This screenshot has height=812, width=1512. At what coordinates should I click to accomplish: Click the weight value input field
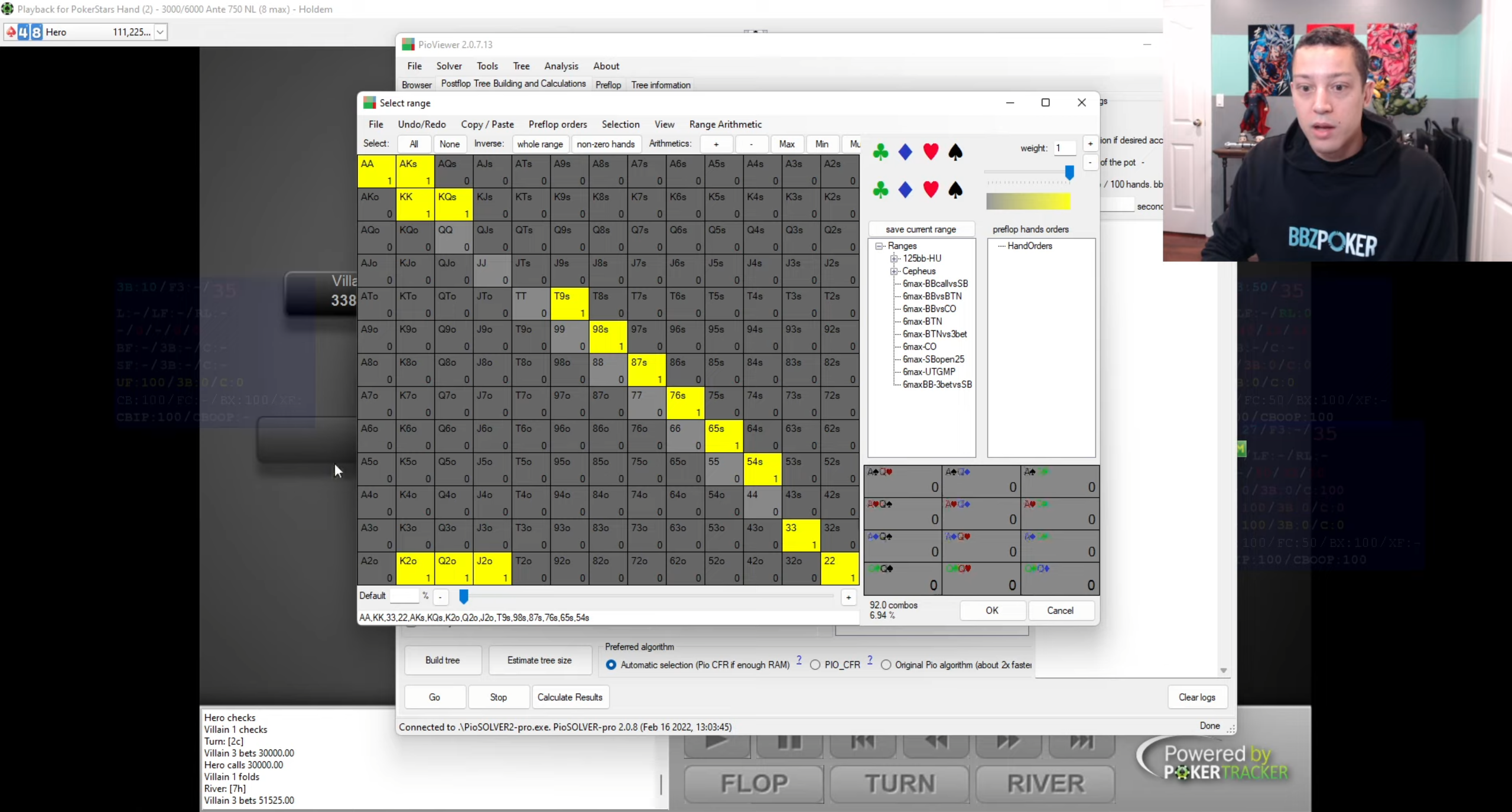(1065, 148)
